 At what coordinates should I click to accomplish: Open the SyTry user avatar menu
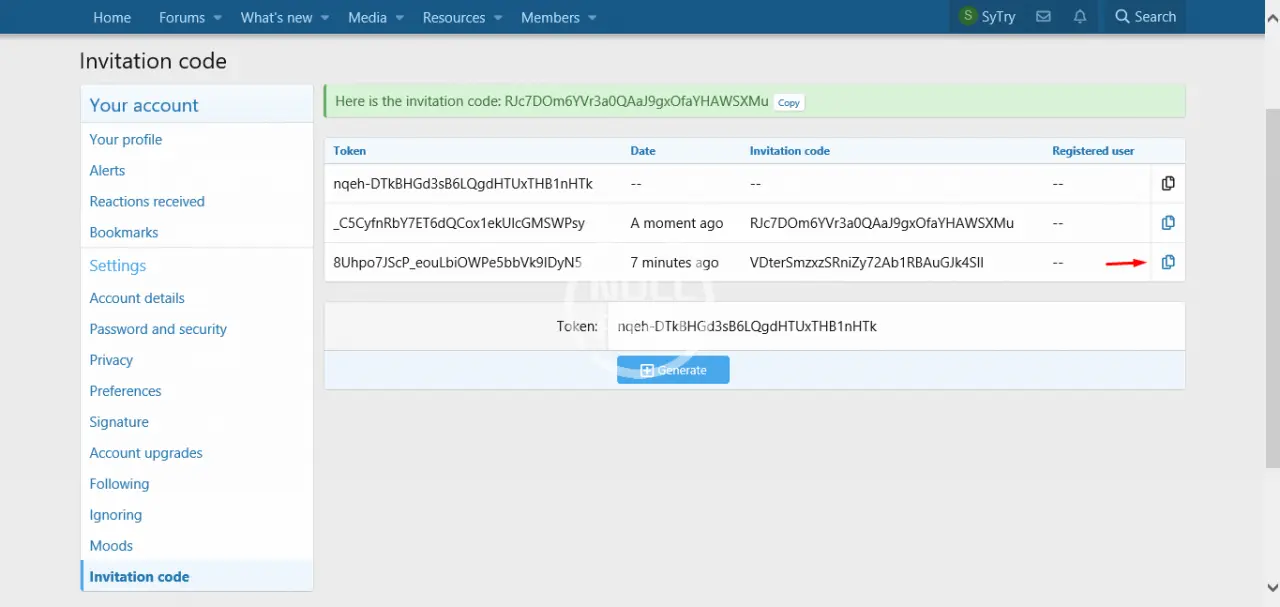pos(968,17)
